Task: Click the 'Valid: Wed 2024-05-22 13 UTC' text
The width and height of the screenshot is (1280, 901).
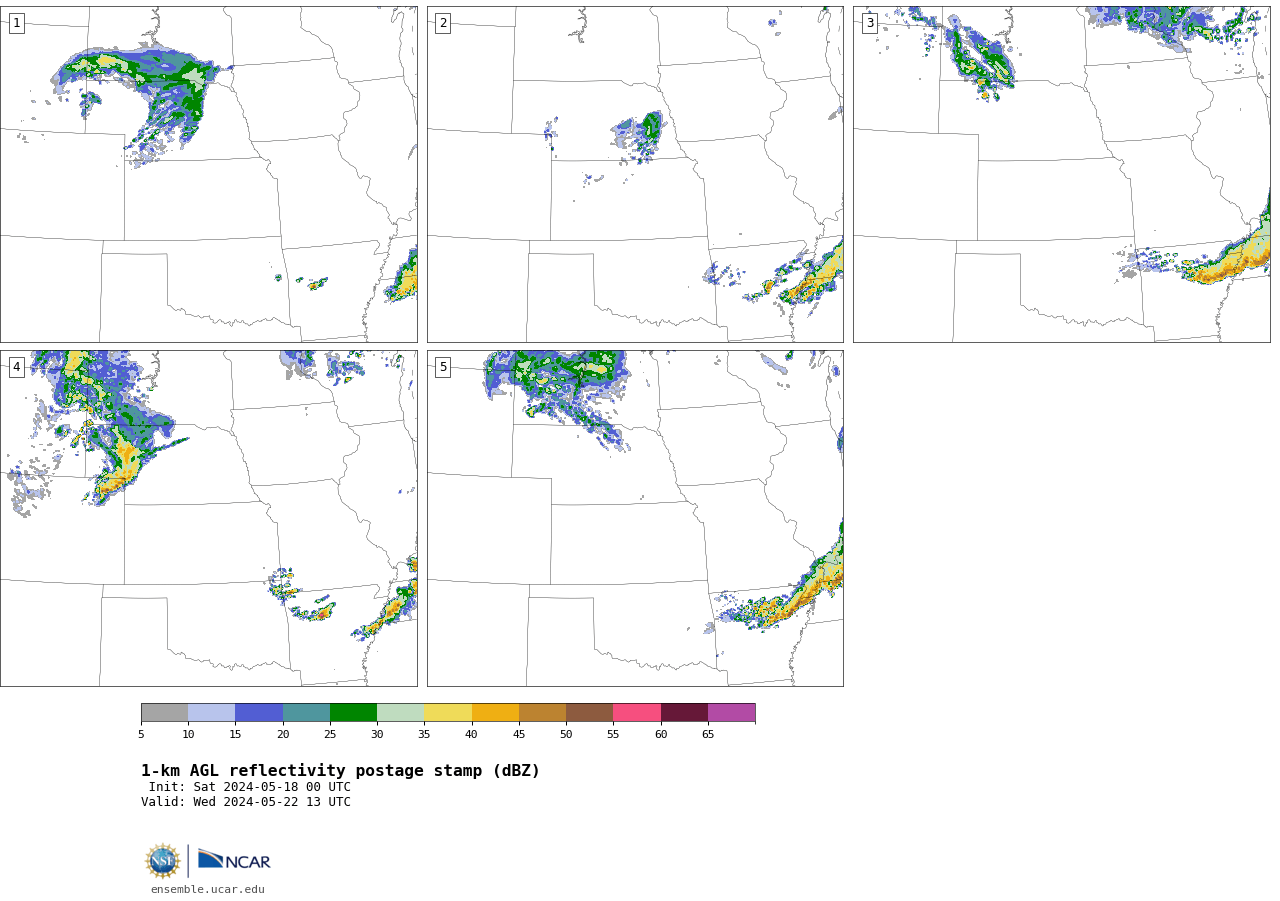Action: (246, 802)
